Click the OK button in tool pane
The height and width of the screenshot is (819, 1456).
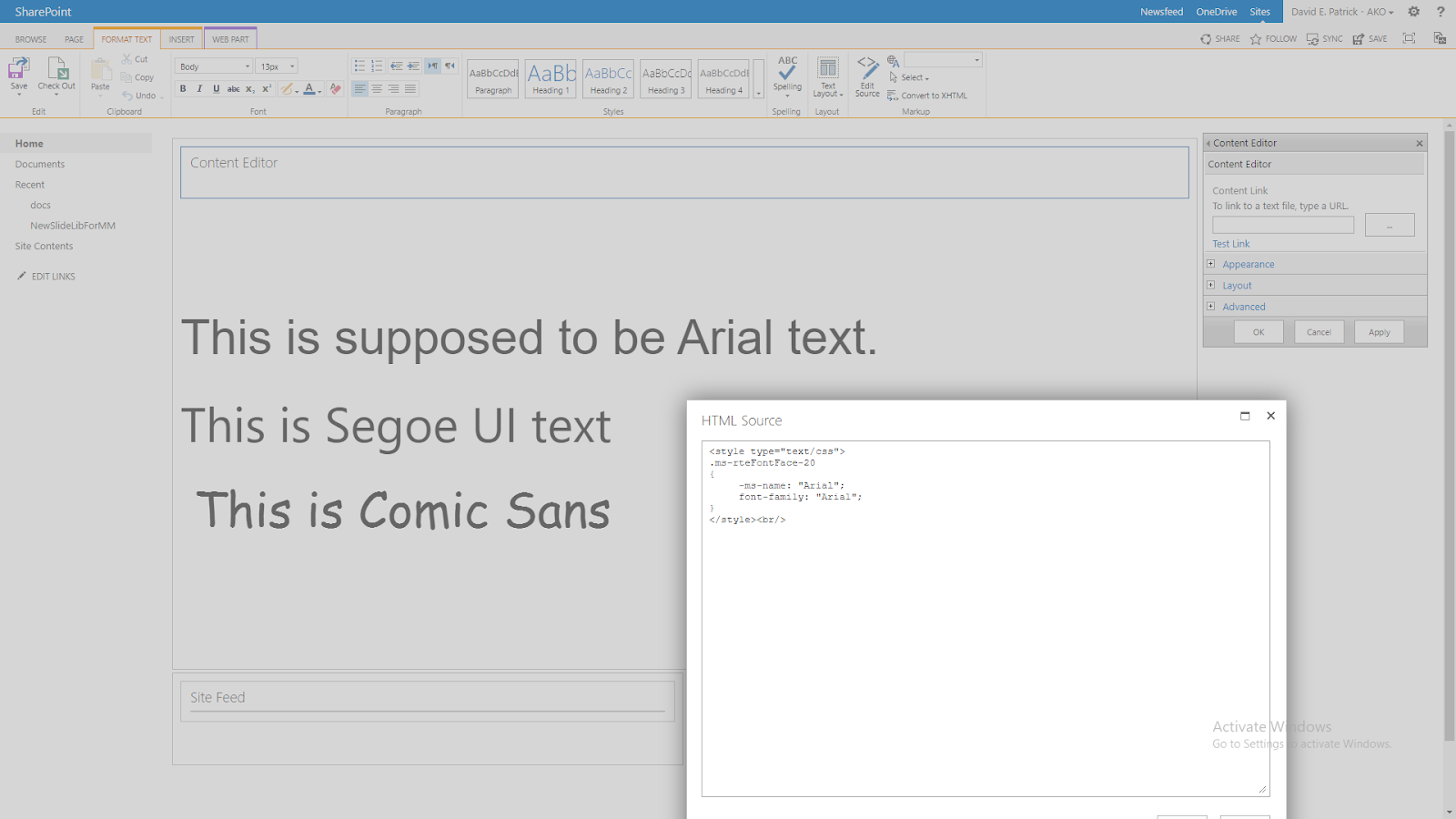1259,332
